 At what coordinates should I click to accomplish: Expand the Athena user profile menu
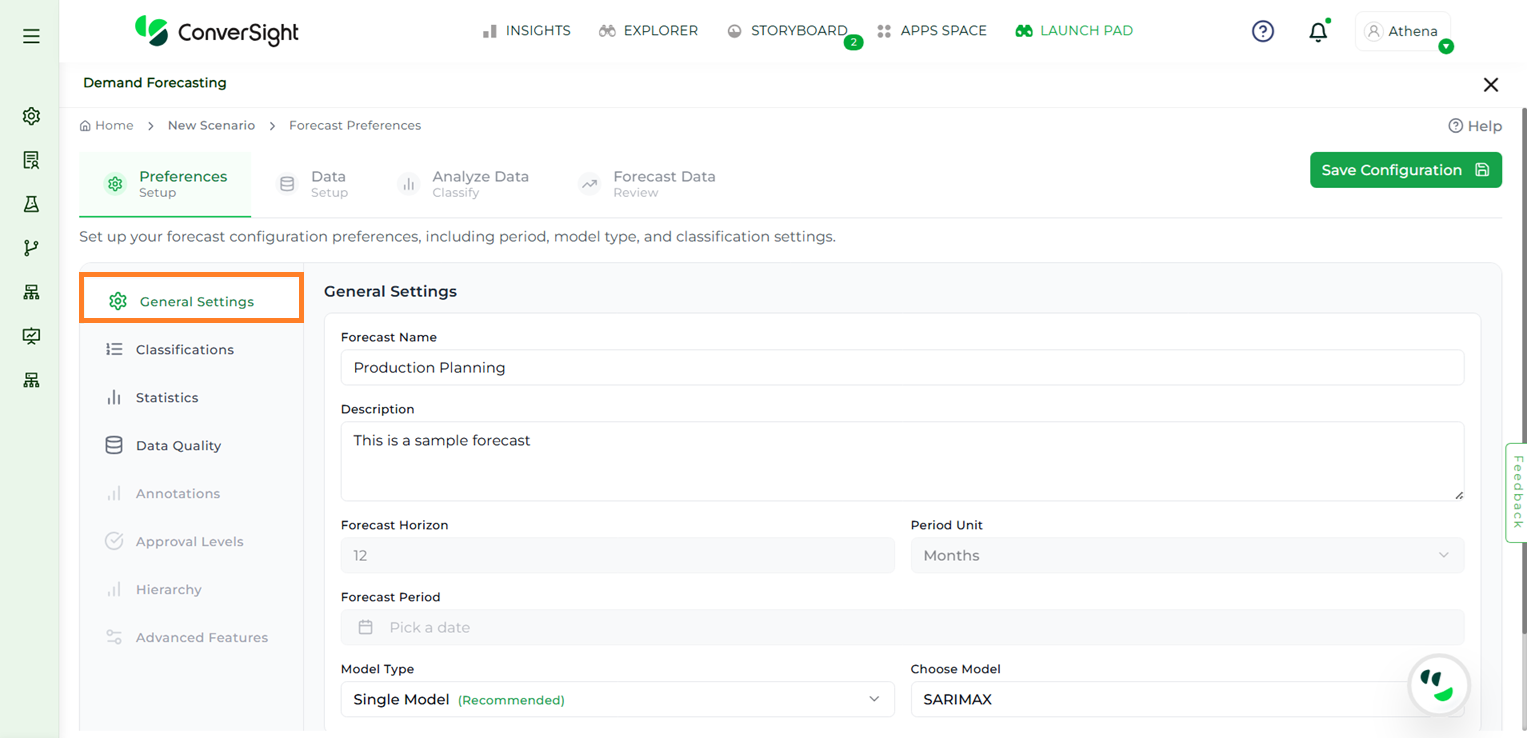1403,32
